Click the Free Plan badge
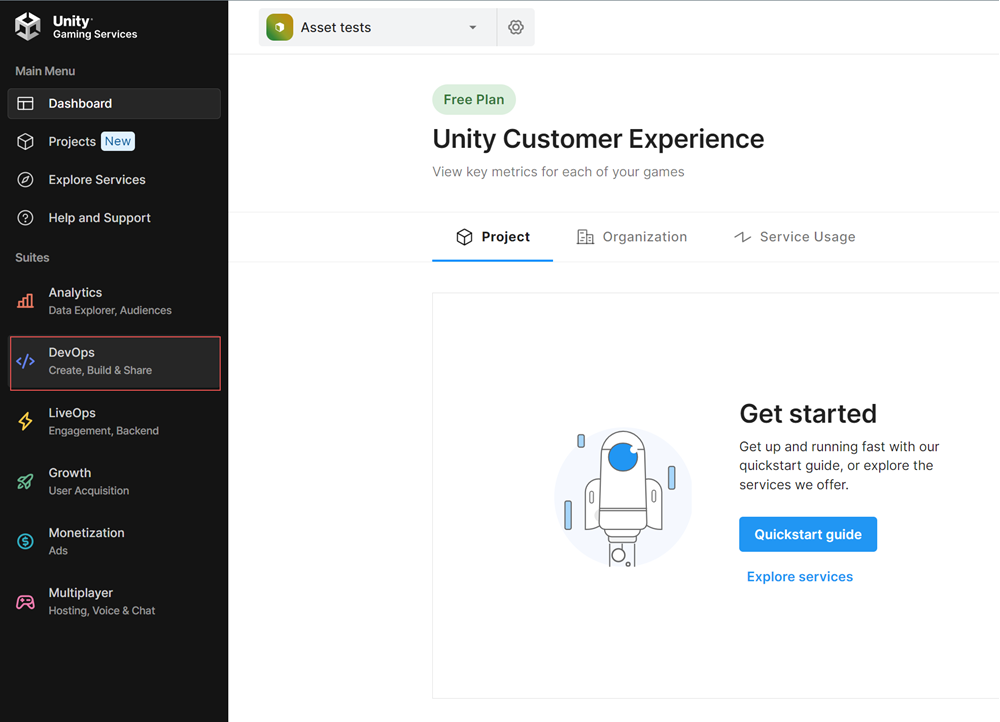Image resolution: width=1000 pixels, height=722 pixels. [474, 100]
